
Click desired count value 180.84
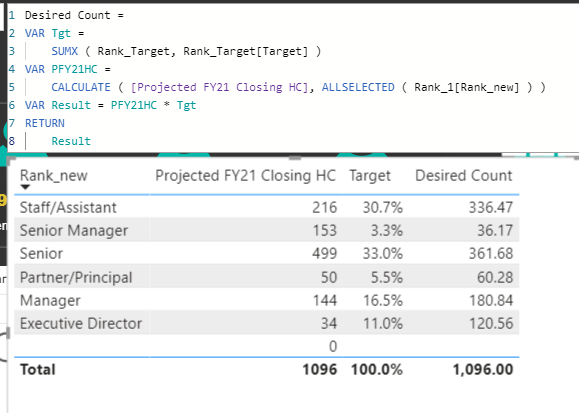click(491, 300)
